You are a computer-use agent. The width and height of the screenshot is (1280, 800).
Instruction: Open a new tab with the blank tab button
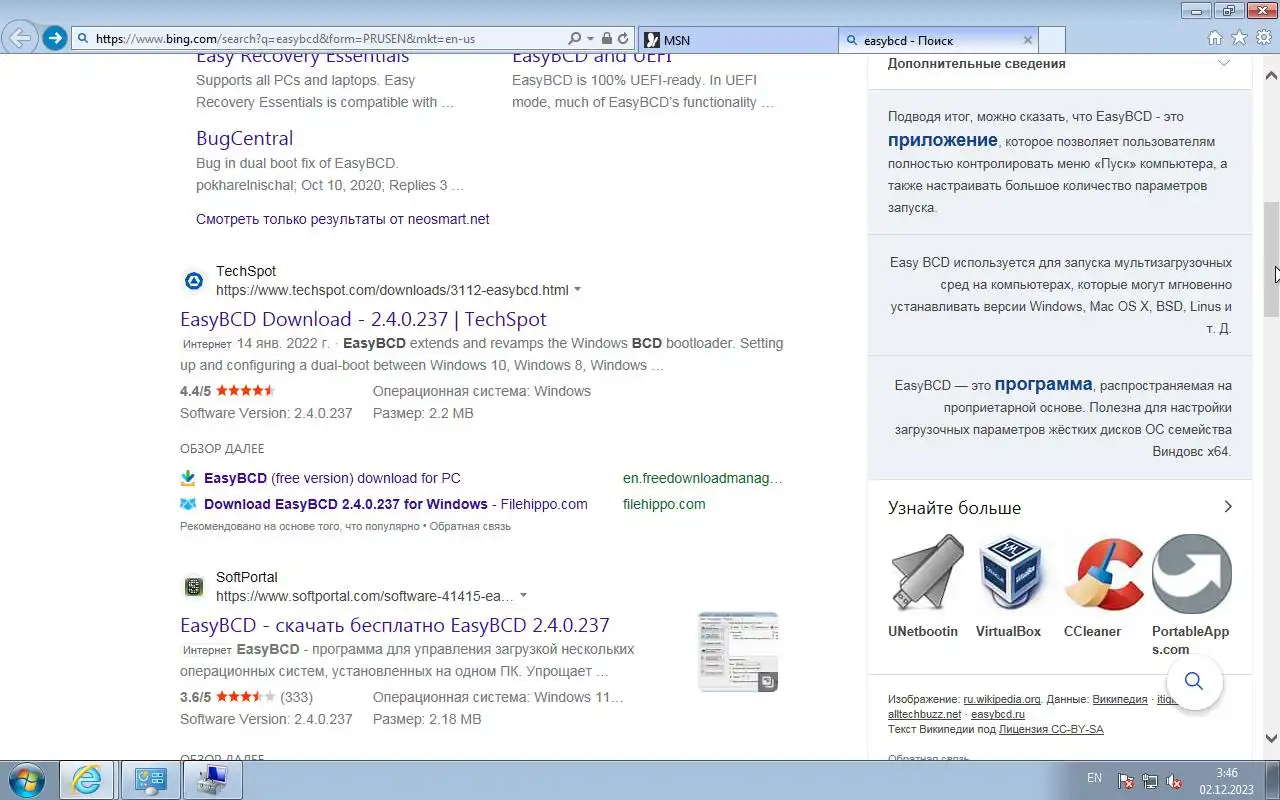pyautogui.click(x=1052, y=40)
